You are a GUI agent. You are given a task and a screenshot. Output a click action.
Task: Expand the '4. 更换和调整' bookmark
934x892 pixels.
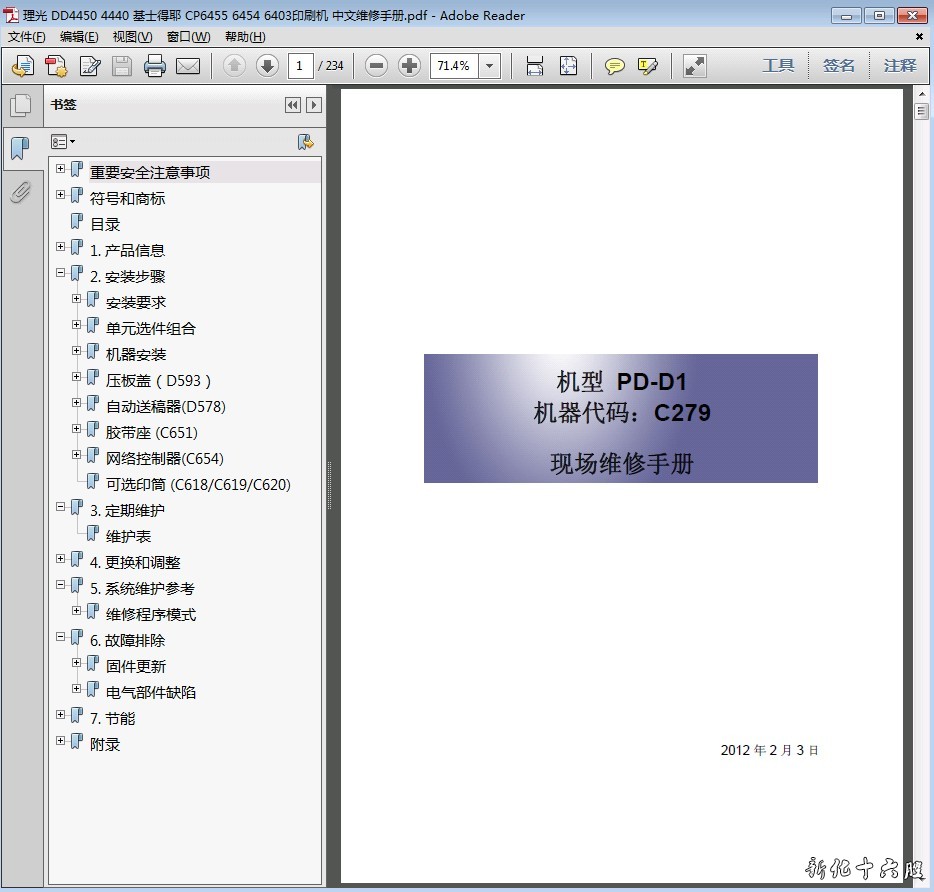pos(61,558)
